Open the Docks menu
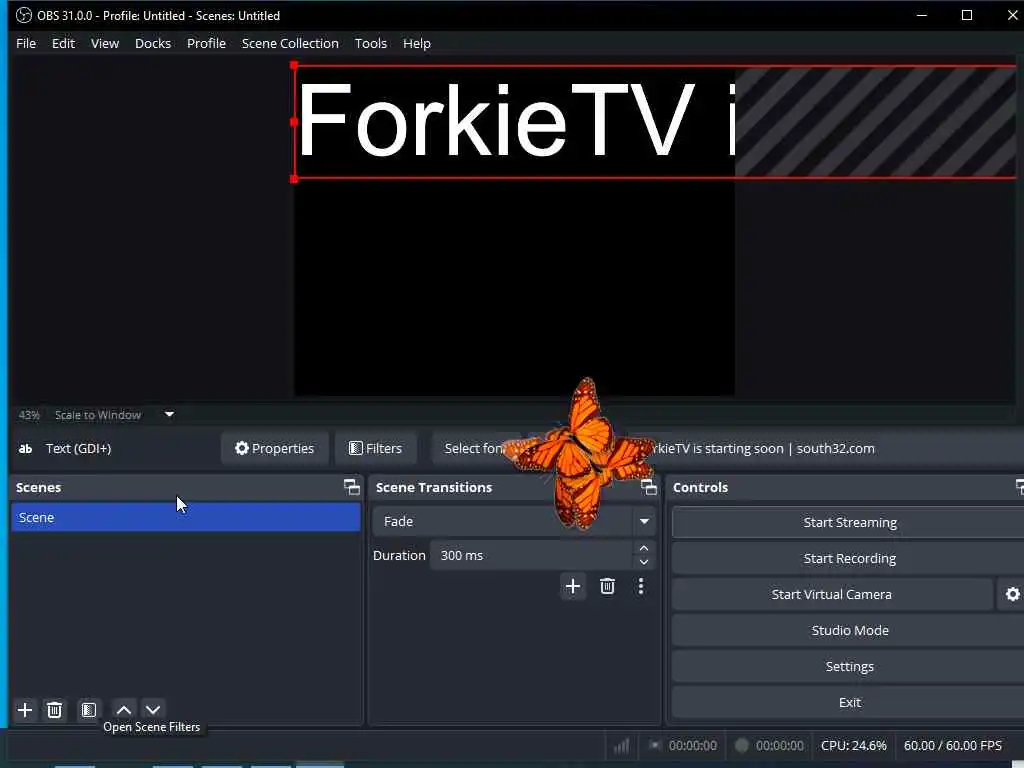Image resolution: width=1024 pixels, height=768 pixels. 153,43
